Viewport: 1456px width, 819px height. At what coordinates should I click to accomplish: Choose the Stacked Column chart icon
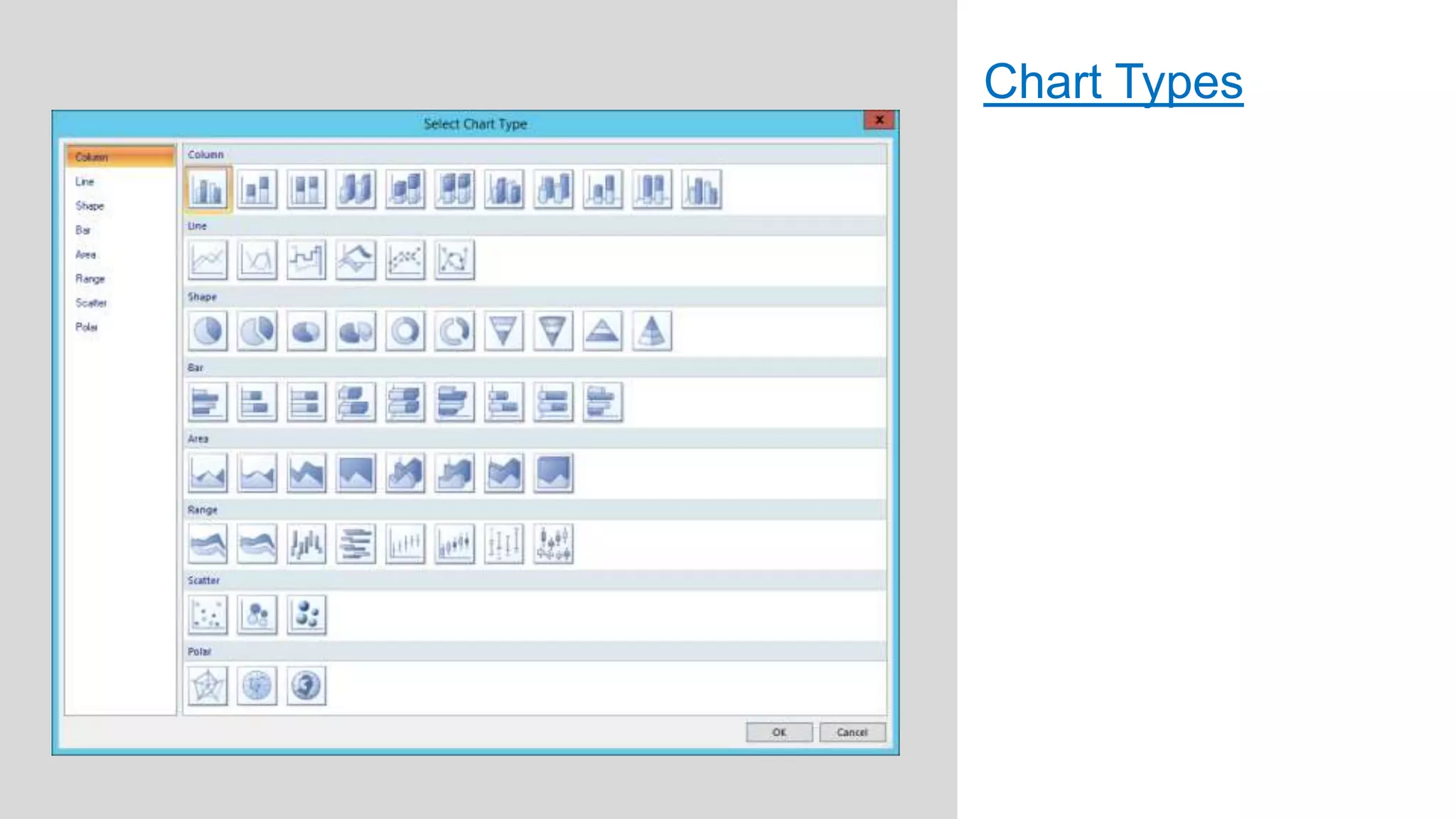[x=257, y=189]
